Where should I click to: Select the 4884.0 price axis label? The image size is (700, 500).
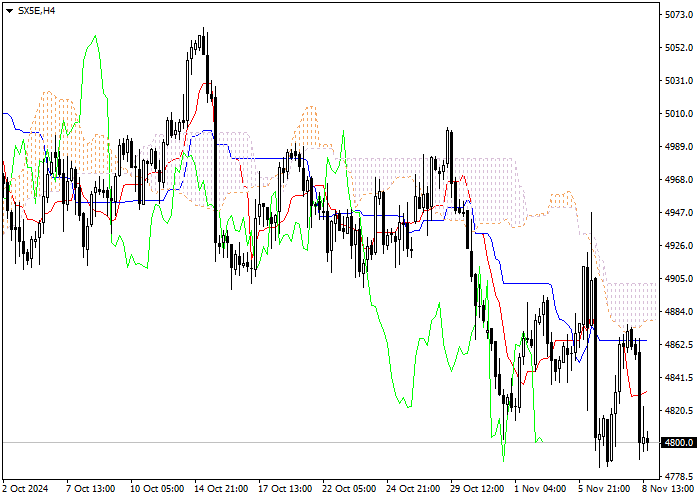click(679, 312)
